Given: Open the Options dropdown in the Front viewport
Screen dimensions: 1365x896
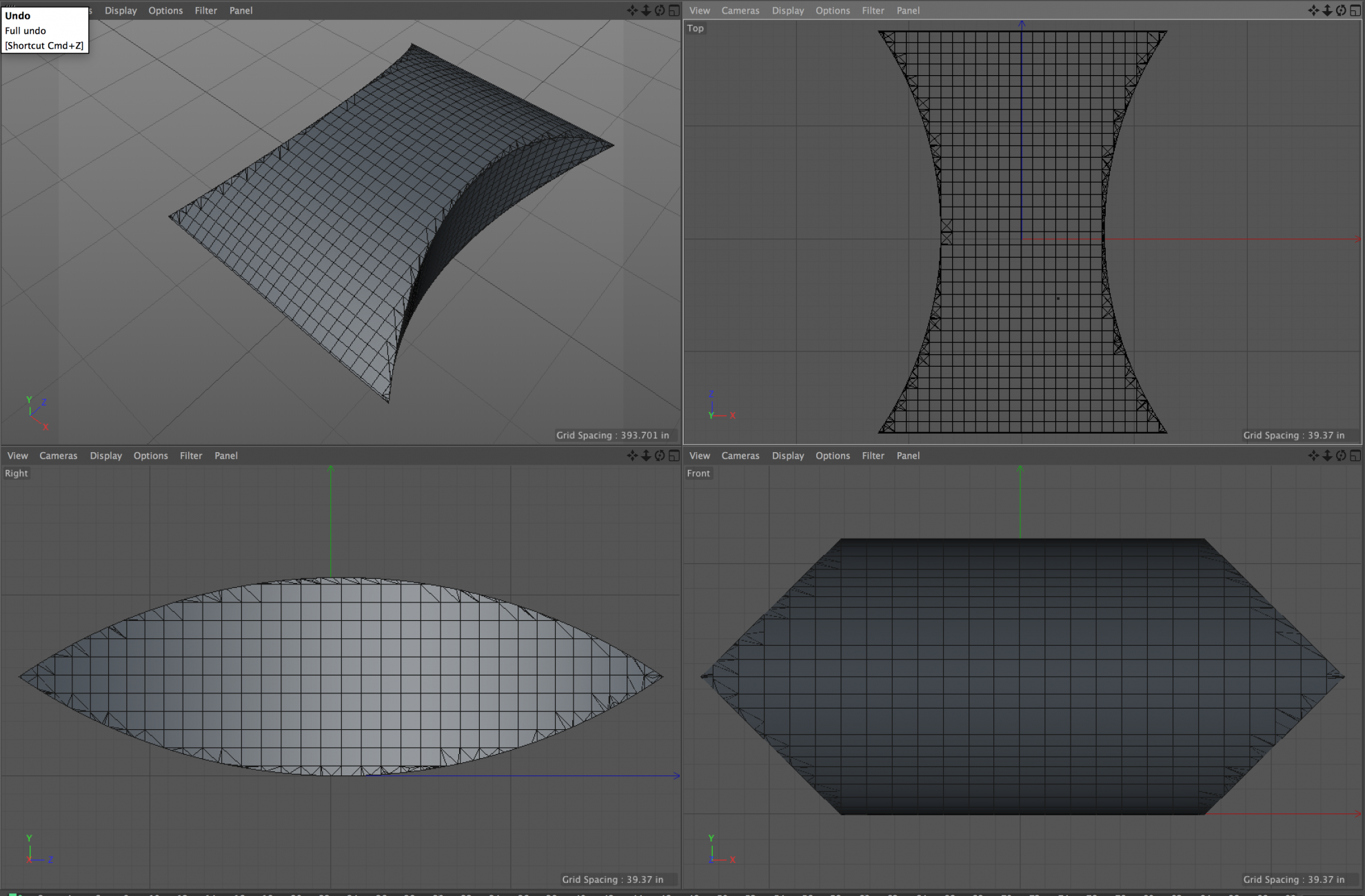Looking at the screenshot, I should click(x=832, y=456).
